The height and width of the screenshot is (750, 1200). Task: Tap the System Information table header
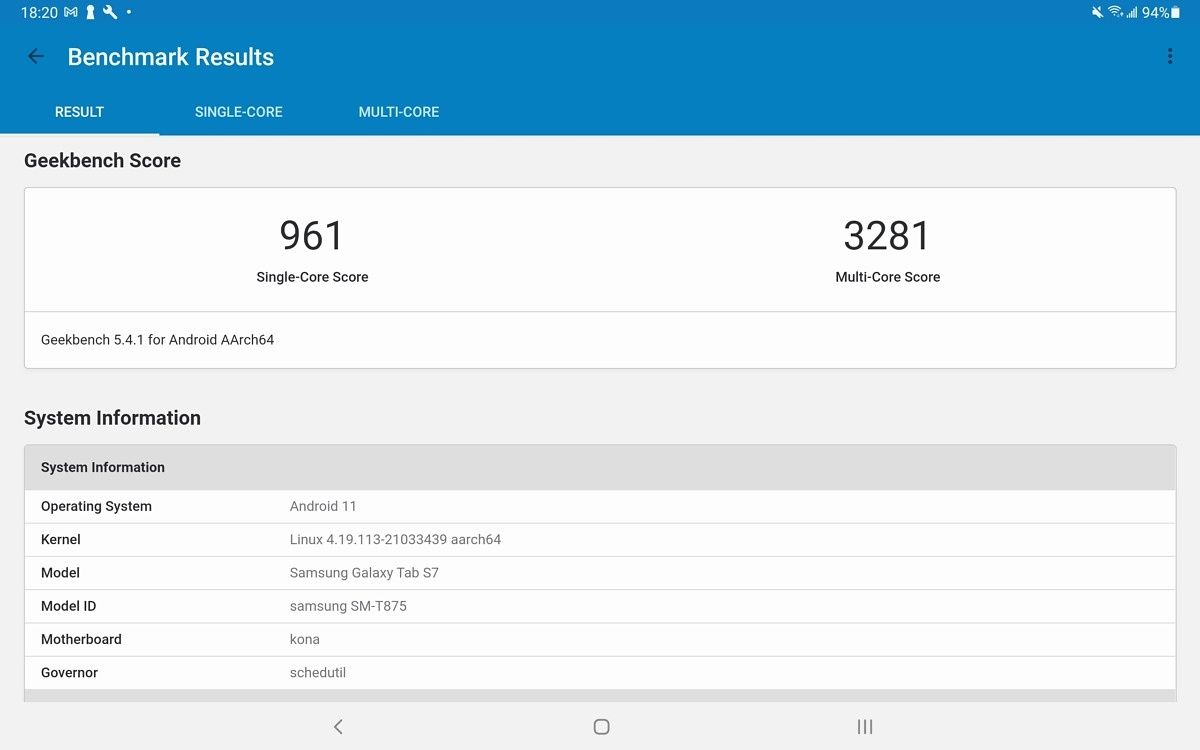(x=600, y=467)
